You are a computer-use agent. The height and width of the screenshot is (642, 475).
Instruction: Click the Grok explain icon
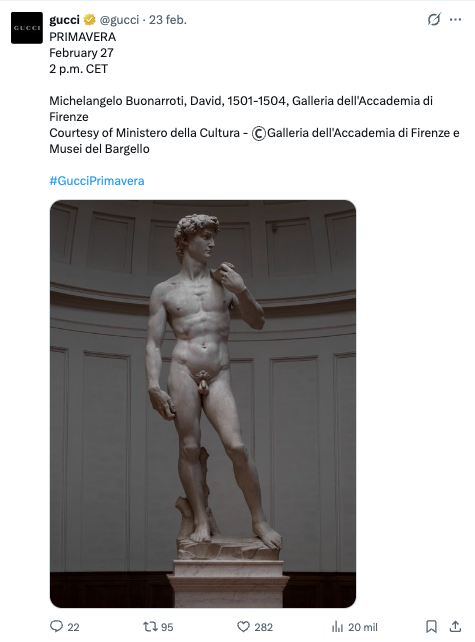click(434, 19)
